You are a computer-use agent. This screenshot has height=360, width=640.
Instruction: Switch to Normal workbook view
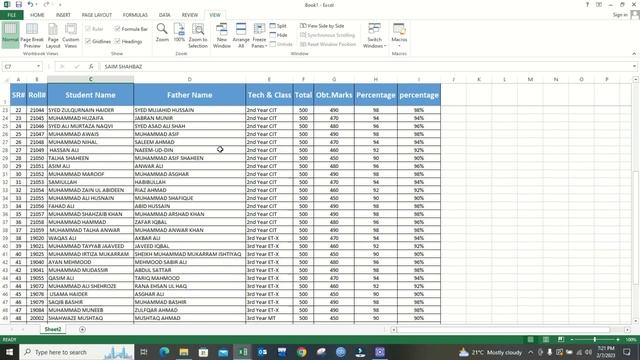10,35
